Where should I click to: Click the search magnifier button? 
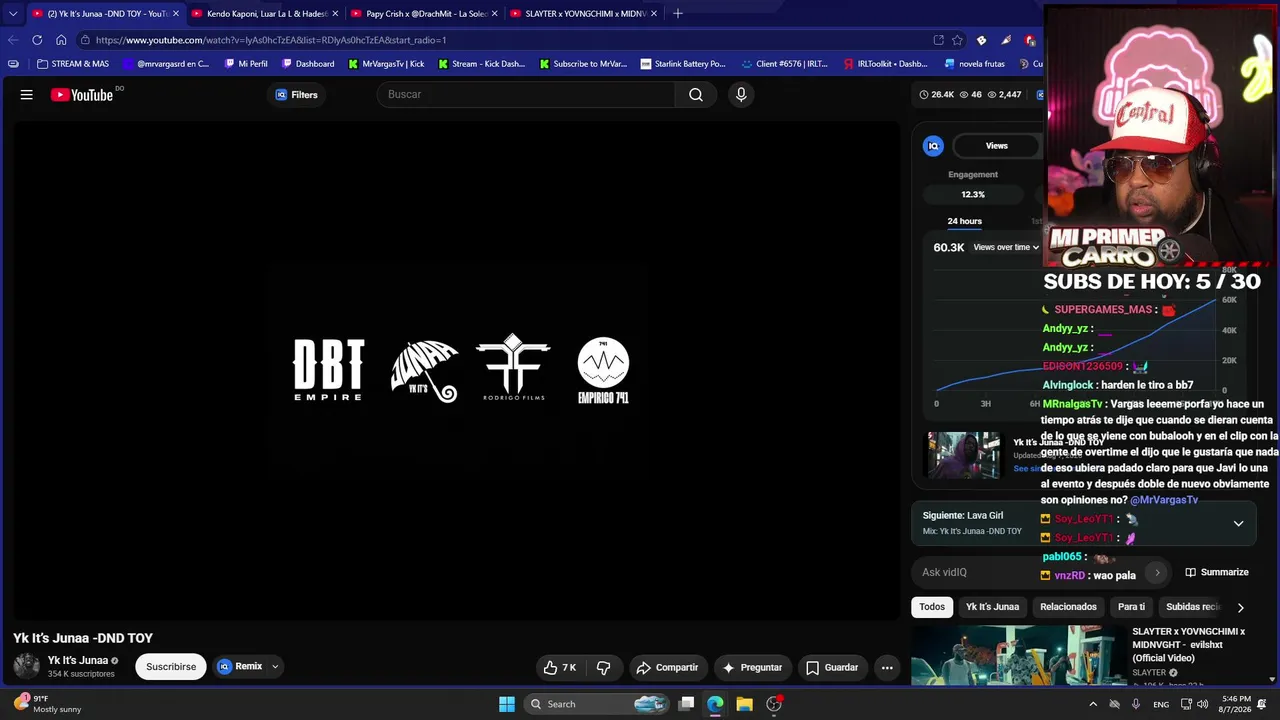[696, 95]
